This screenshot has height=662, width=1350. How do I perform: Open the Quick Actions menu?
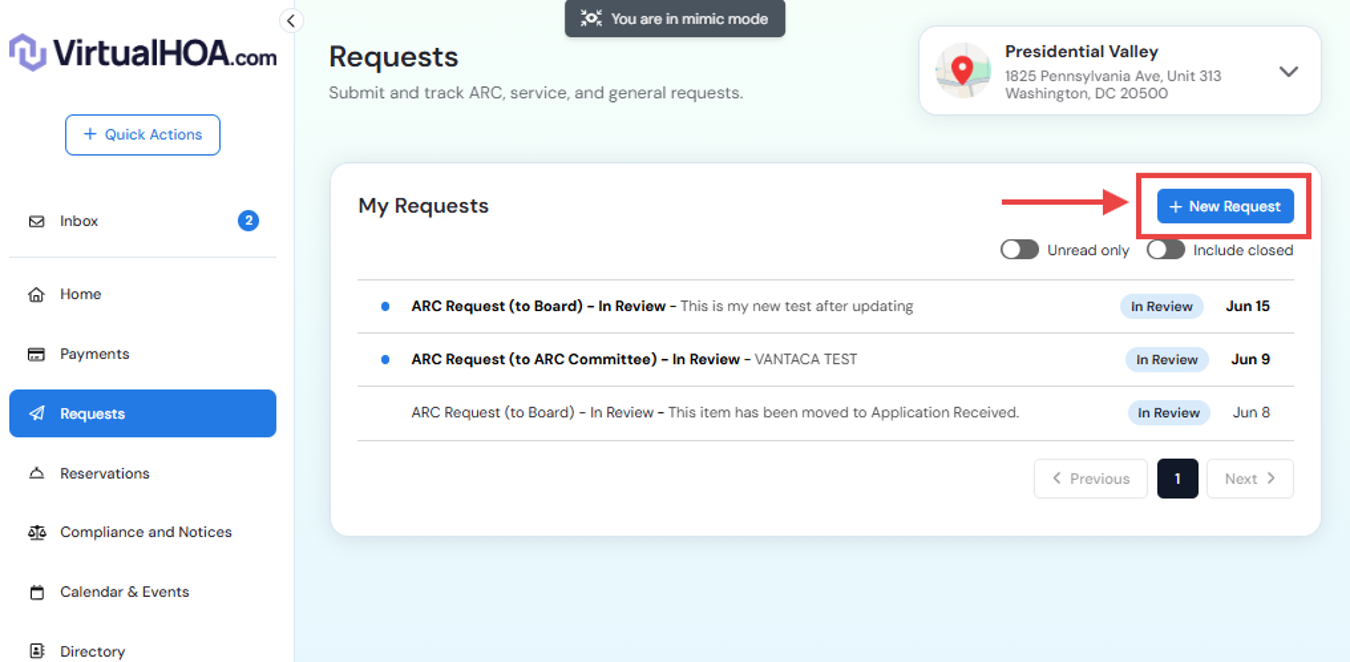(x=143, y=135)
